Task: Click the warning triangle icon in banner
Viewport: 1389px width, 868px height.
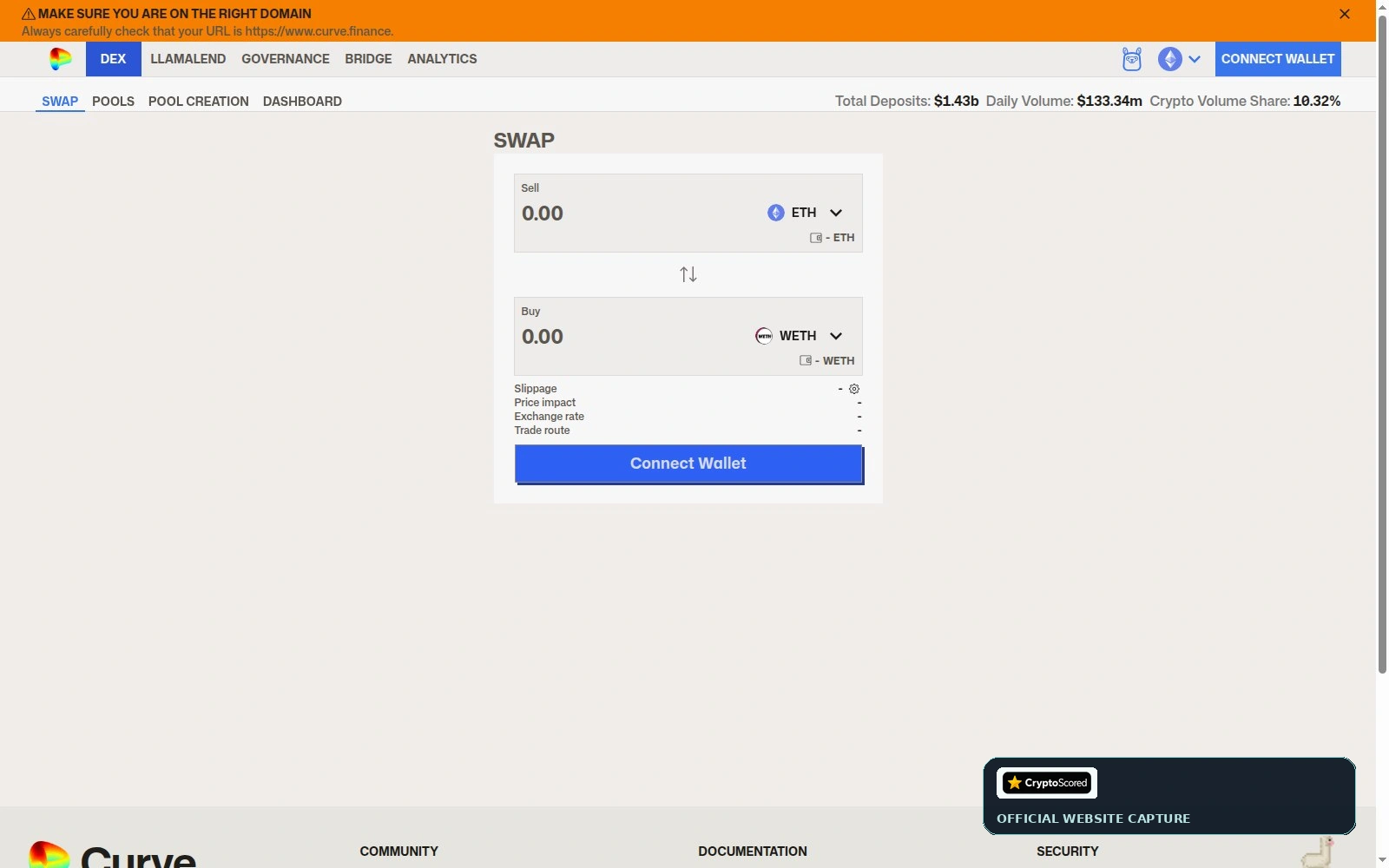Action: click(29, 14)
